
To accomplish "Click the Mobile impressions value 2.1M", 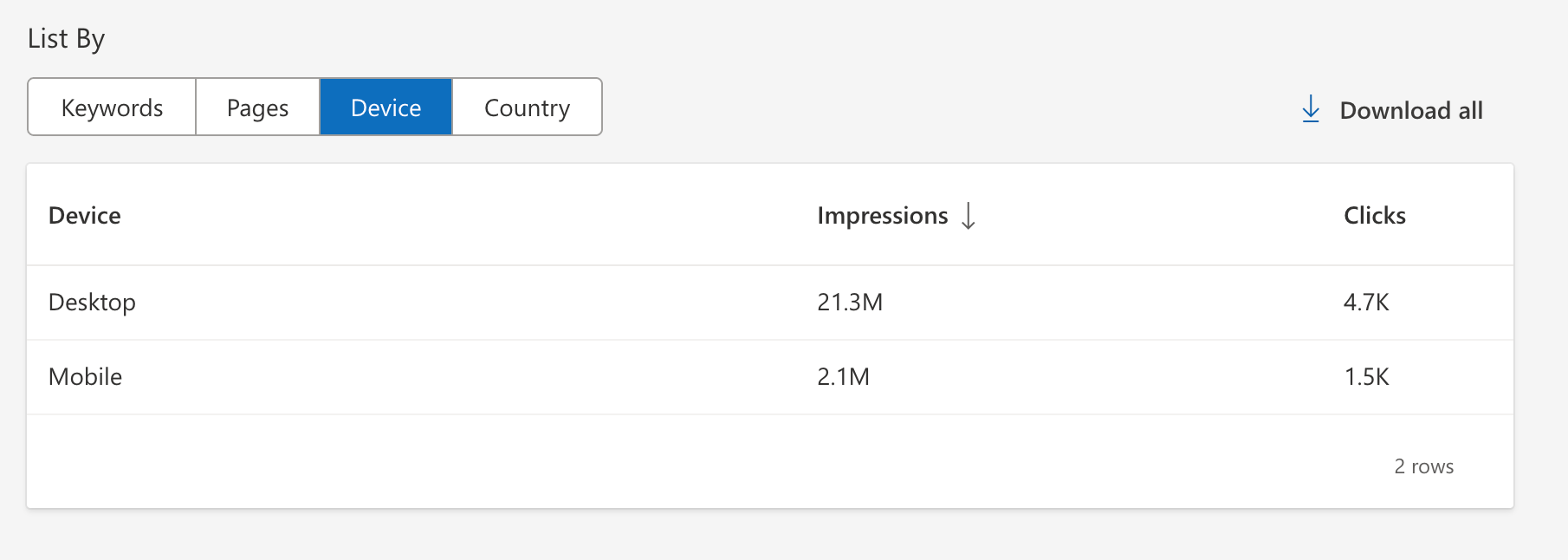I will tap(843, 376).
